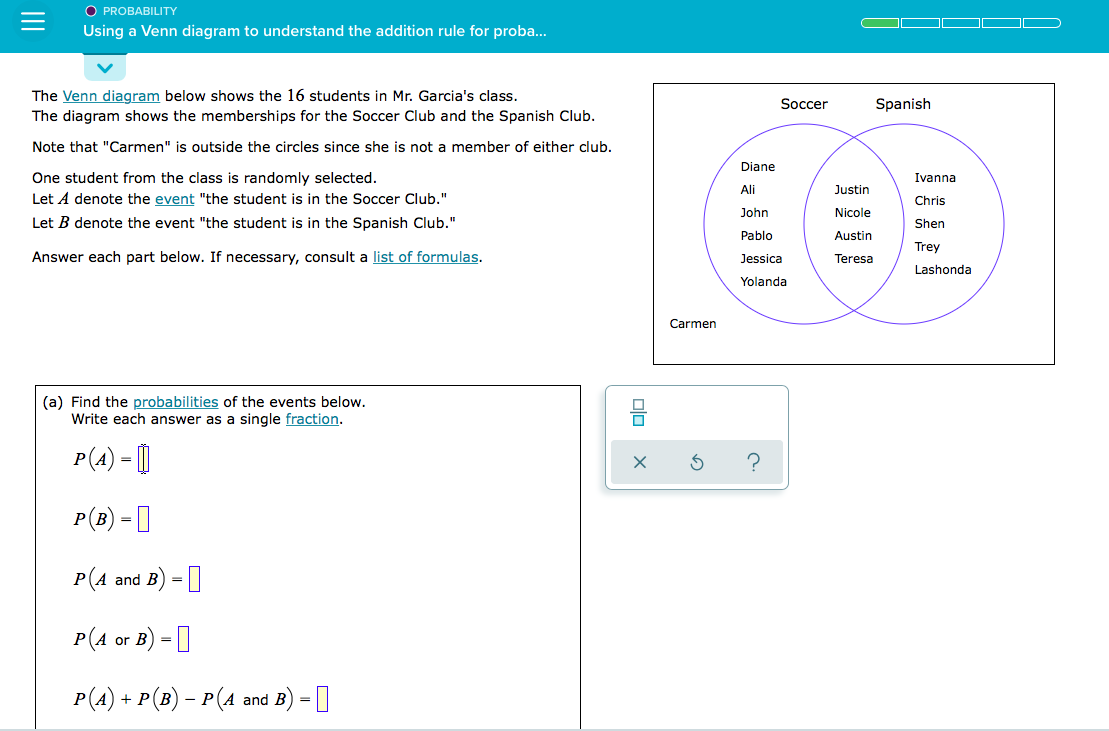Viewport: 1109px width, 731px height.
Task: Click the P(A)+P(B)−P(A and B) answer field
Action: tap(322, 698)
